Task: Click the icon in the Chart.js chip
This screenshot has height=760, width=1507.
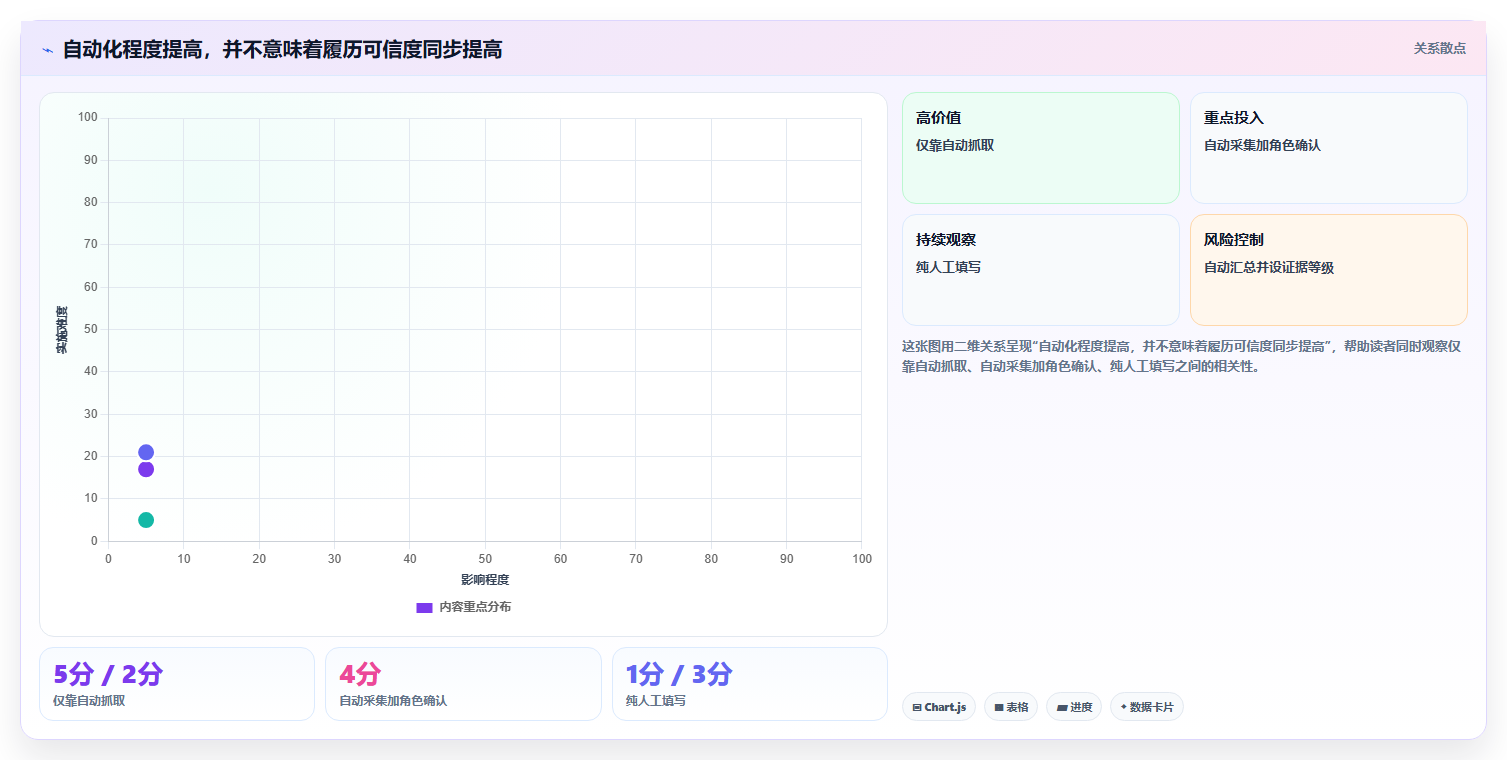Action: 917,707
